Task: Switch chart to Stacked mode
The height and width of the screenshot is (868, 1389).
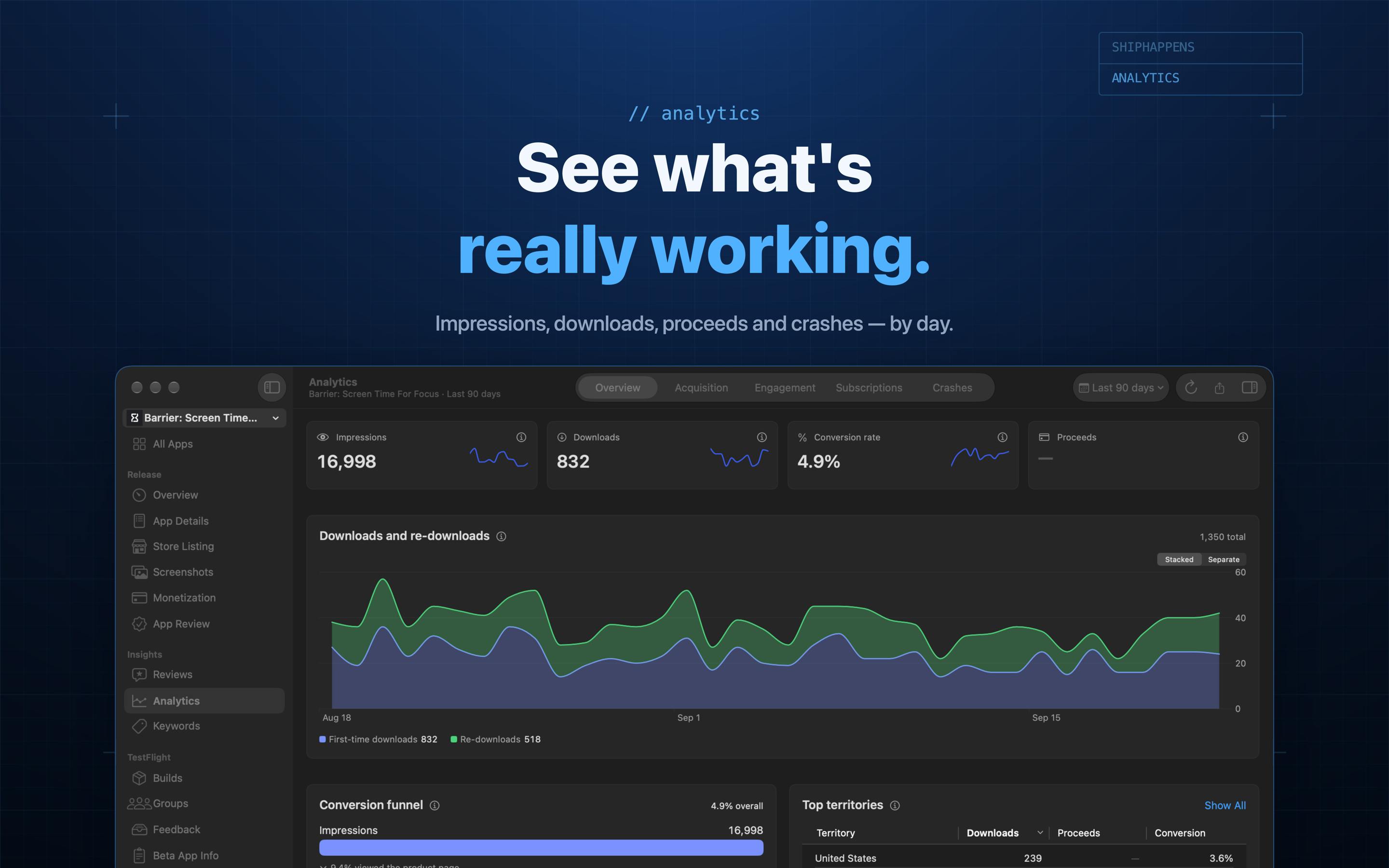Action: [x=1179, y=560]
